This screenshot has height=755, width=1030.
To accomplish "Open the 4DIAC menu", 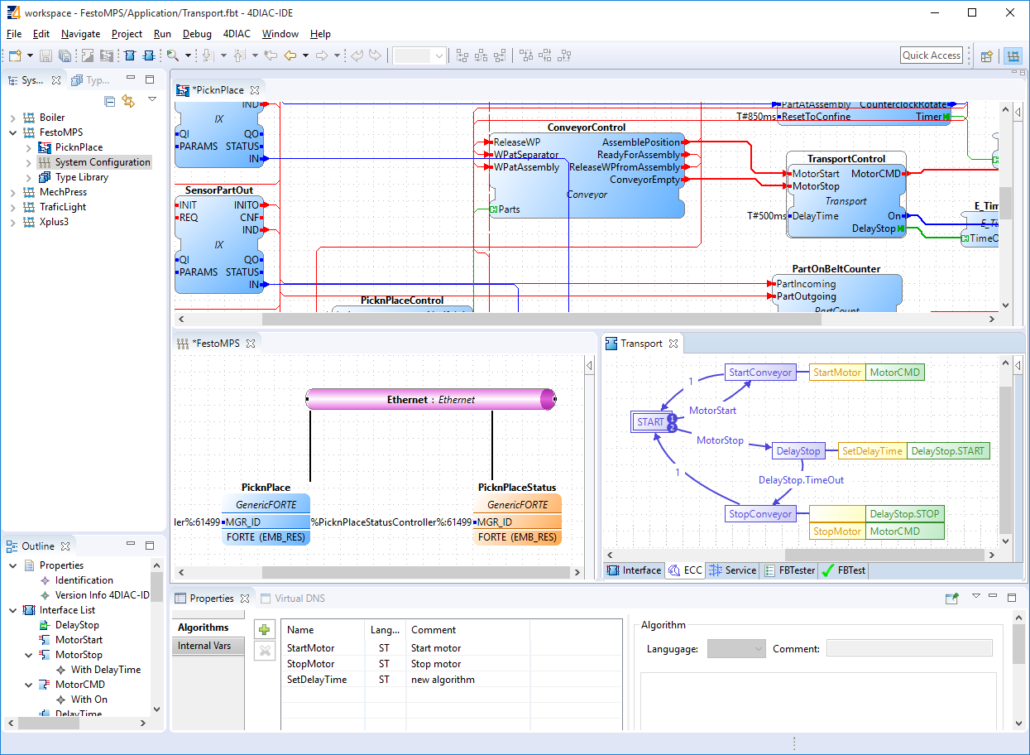I will (237, 34).
